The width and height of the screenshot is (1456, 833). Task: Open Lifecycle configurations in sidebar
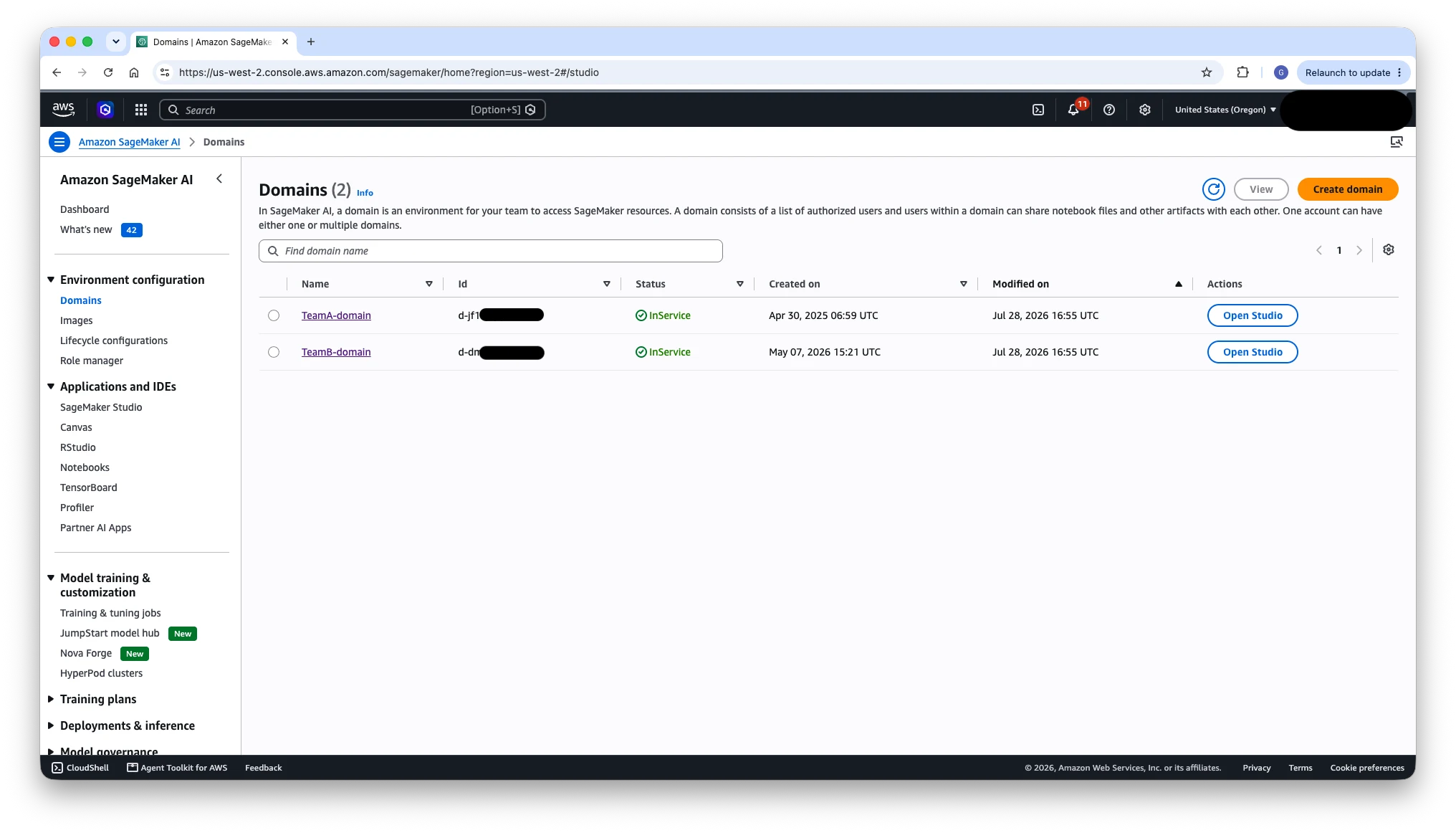(114, 341)
